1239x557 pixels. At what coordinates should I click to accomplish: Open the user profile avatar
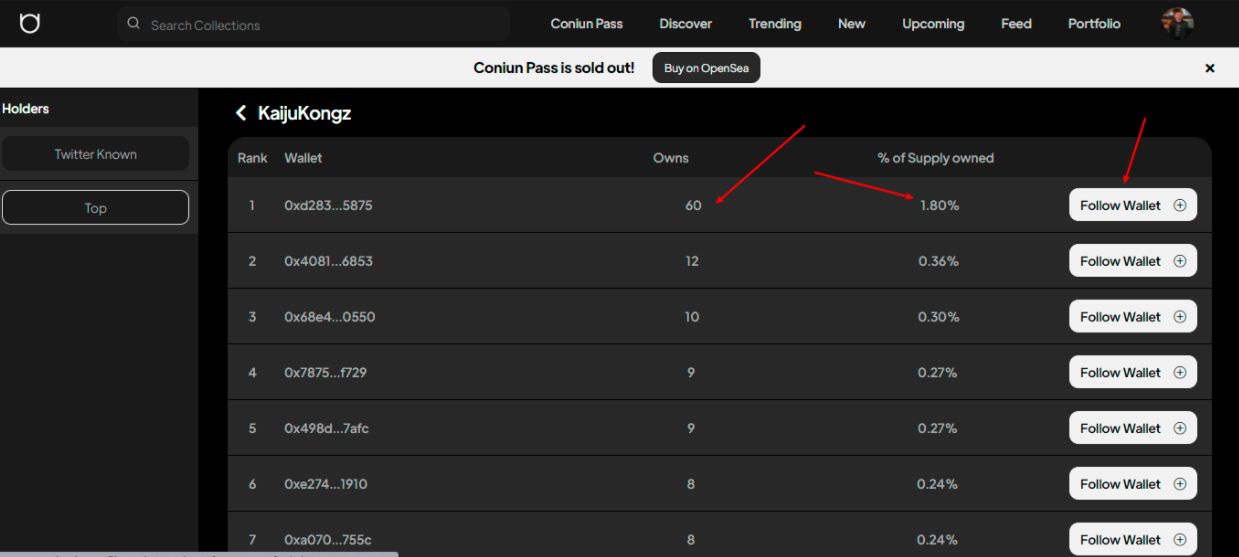(1177, 23)
